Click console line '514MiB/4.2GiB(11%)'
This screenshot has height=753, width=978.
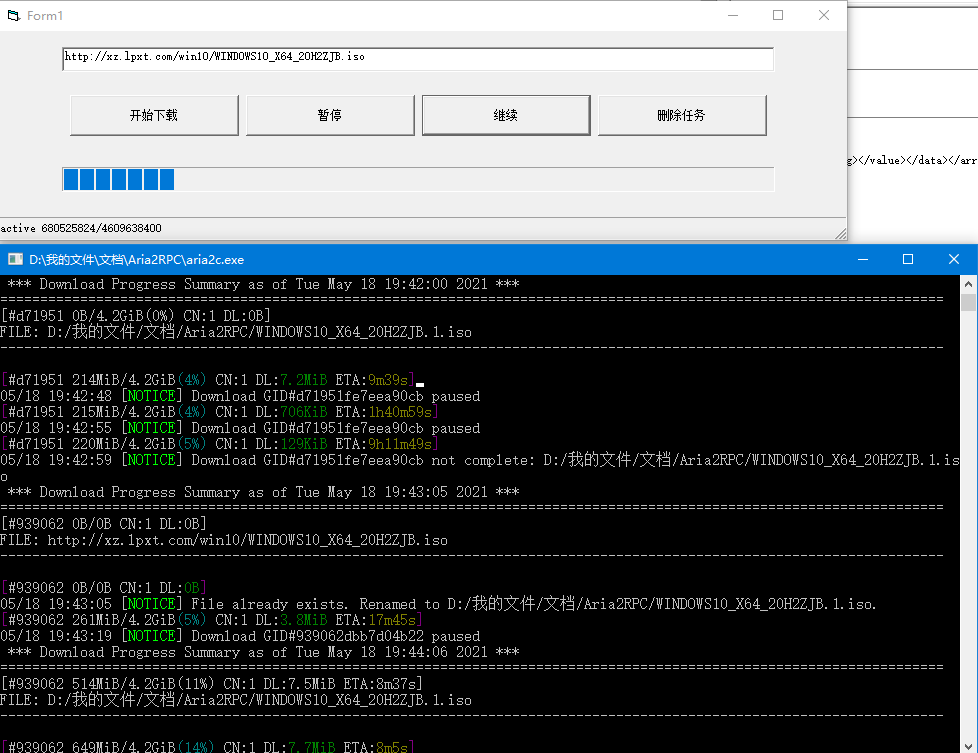click(x=211, y=684)
